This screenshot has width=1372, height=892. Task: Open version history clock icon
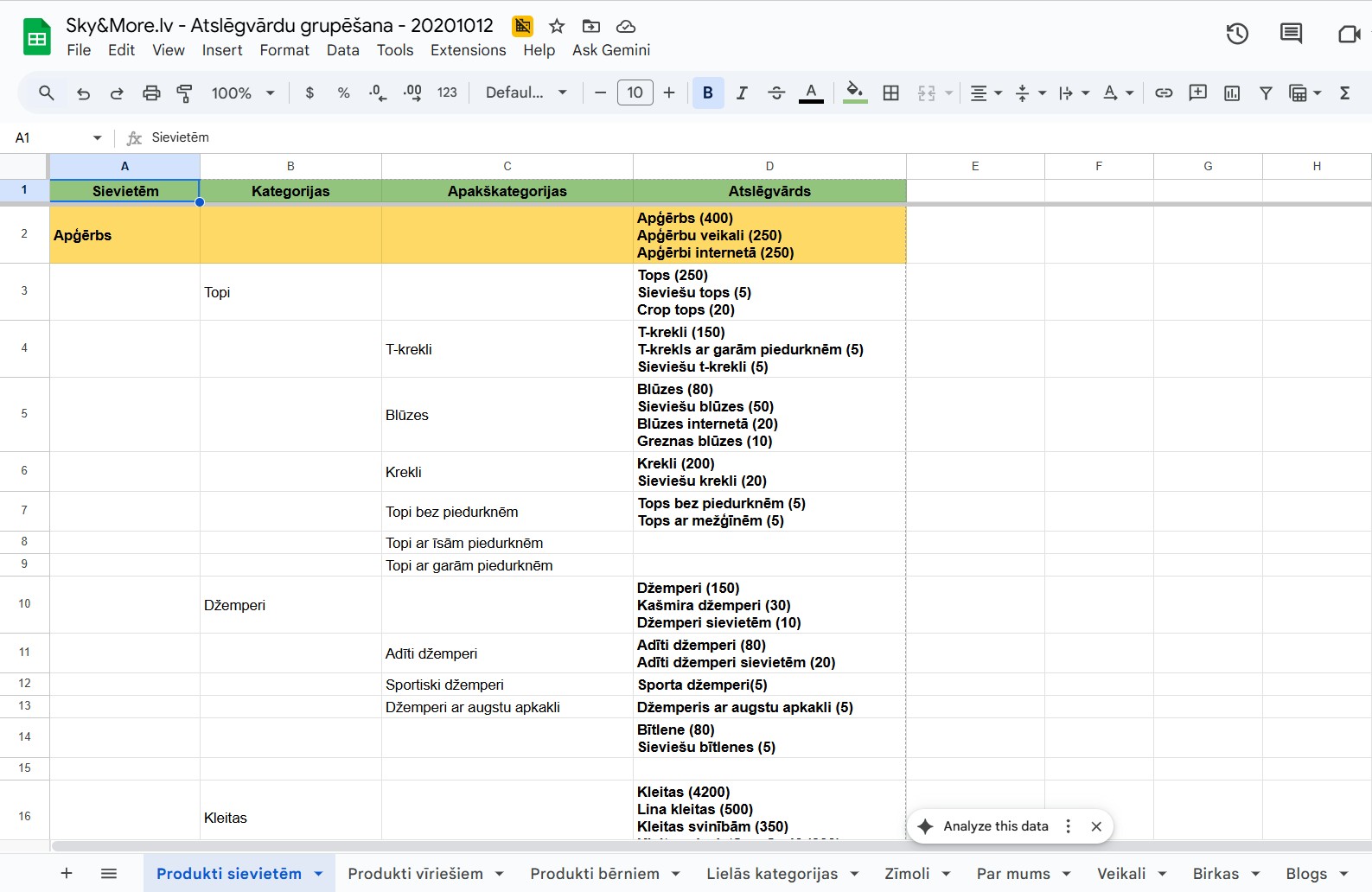1237,34
